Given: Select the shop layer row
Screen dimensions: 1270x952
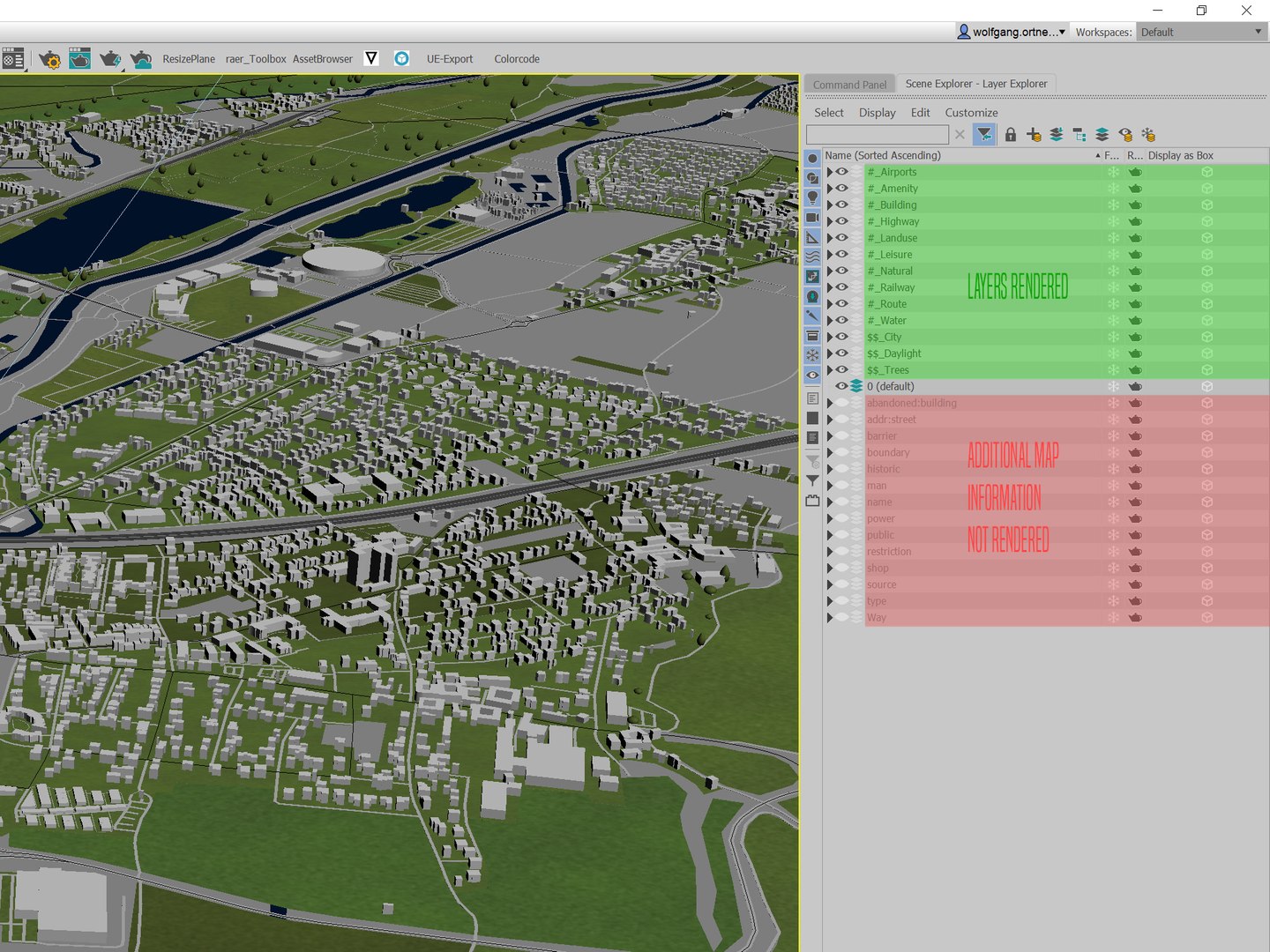Looking at the screenshot, I should (1046, 568).
